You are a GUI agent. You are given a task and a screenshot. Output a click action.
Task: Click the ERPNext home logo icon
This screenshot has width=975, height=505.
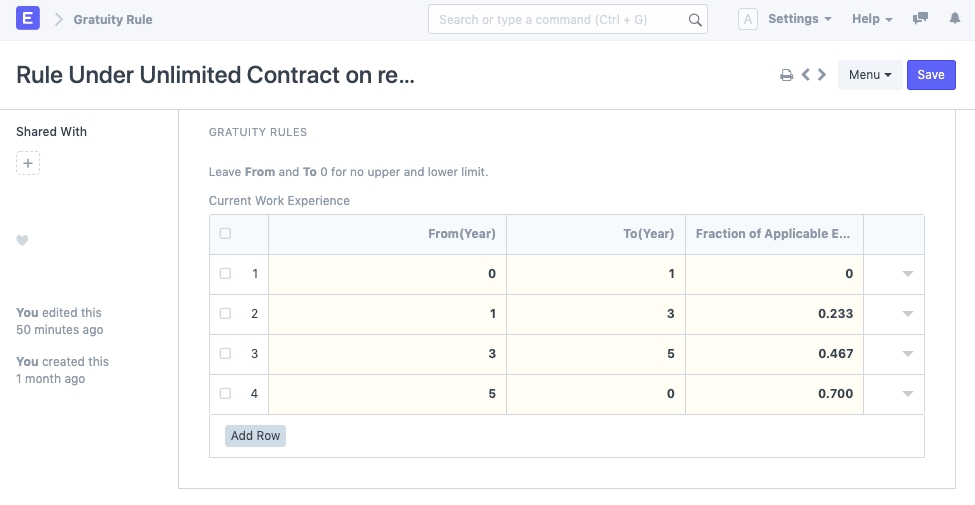coord(28,19)
